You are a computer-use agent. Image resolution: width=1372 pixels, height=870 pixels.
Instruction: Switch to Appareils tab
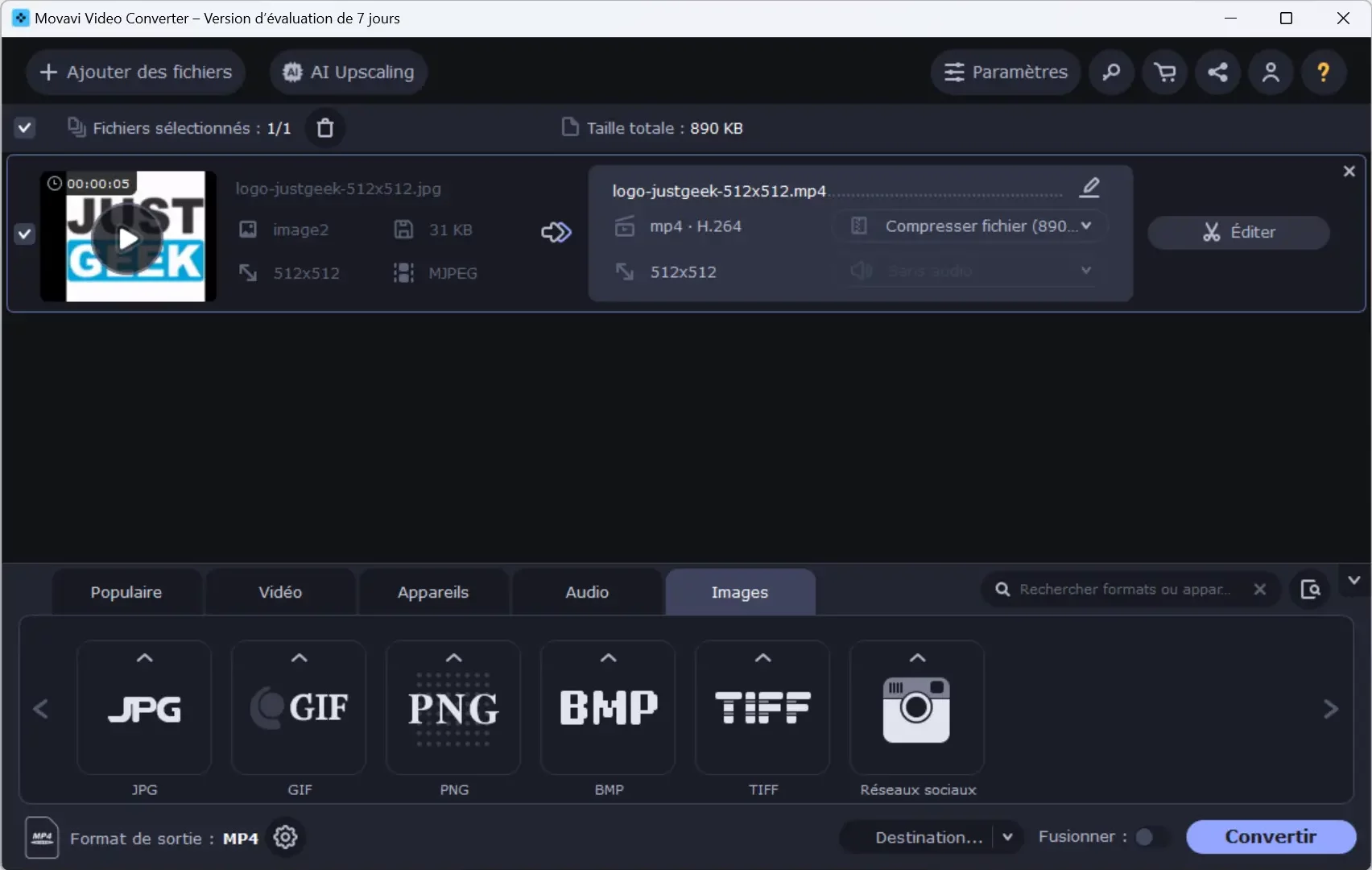click(433, 592)
